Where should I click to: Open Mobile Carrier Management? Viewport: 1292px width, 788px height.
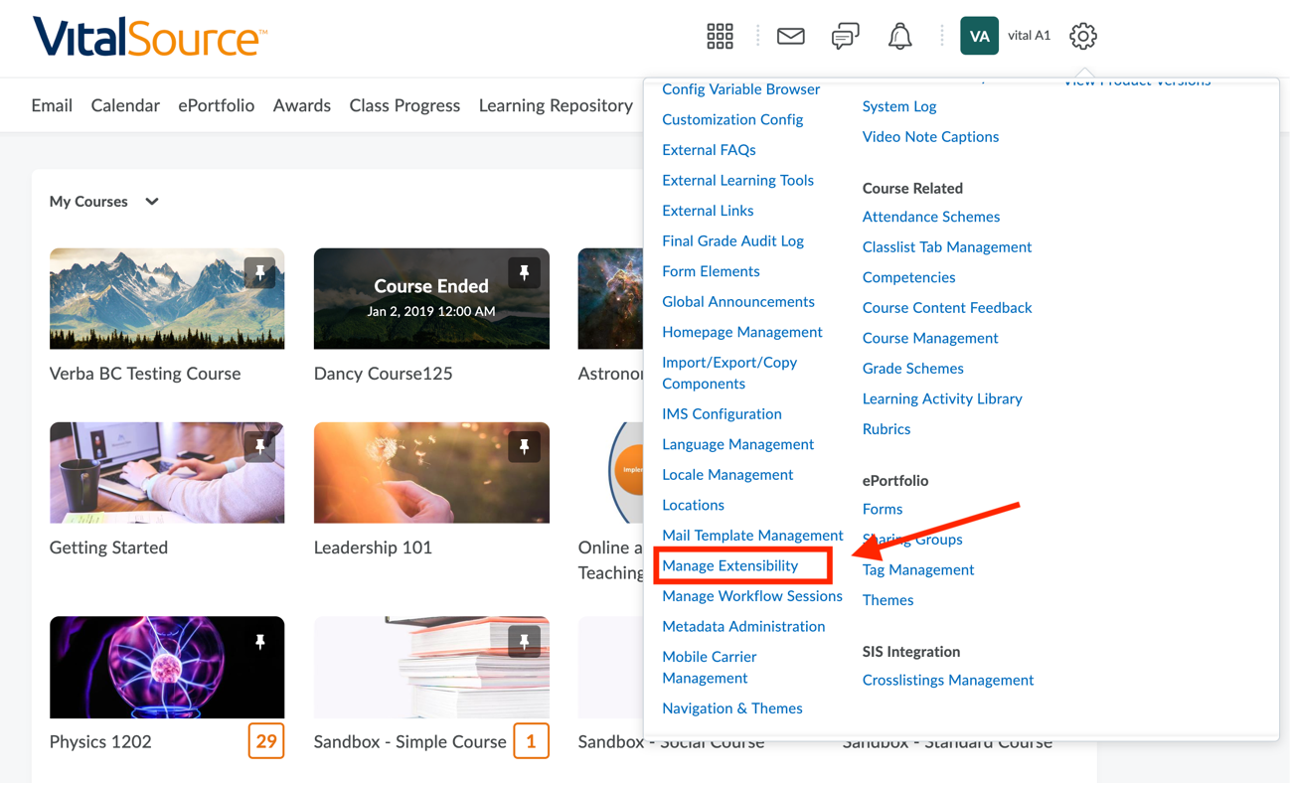(x=710, y=667)
